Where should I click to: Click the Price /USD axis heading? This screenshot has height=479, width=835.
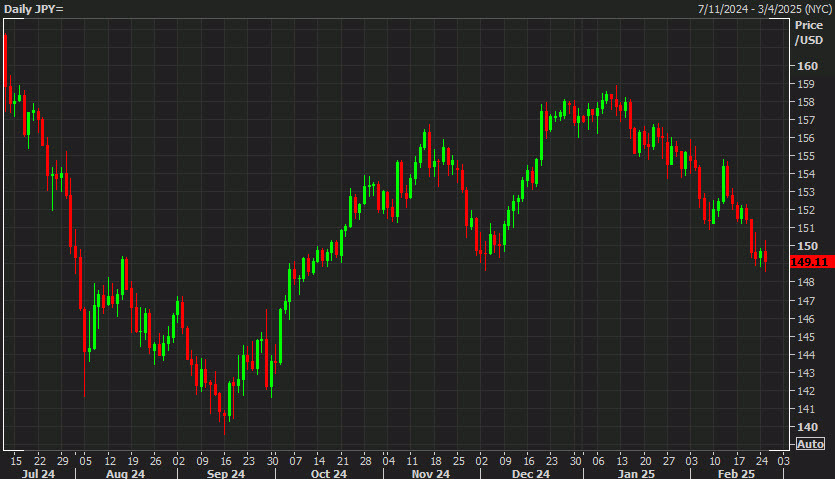coord(809,33)
